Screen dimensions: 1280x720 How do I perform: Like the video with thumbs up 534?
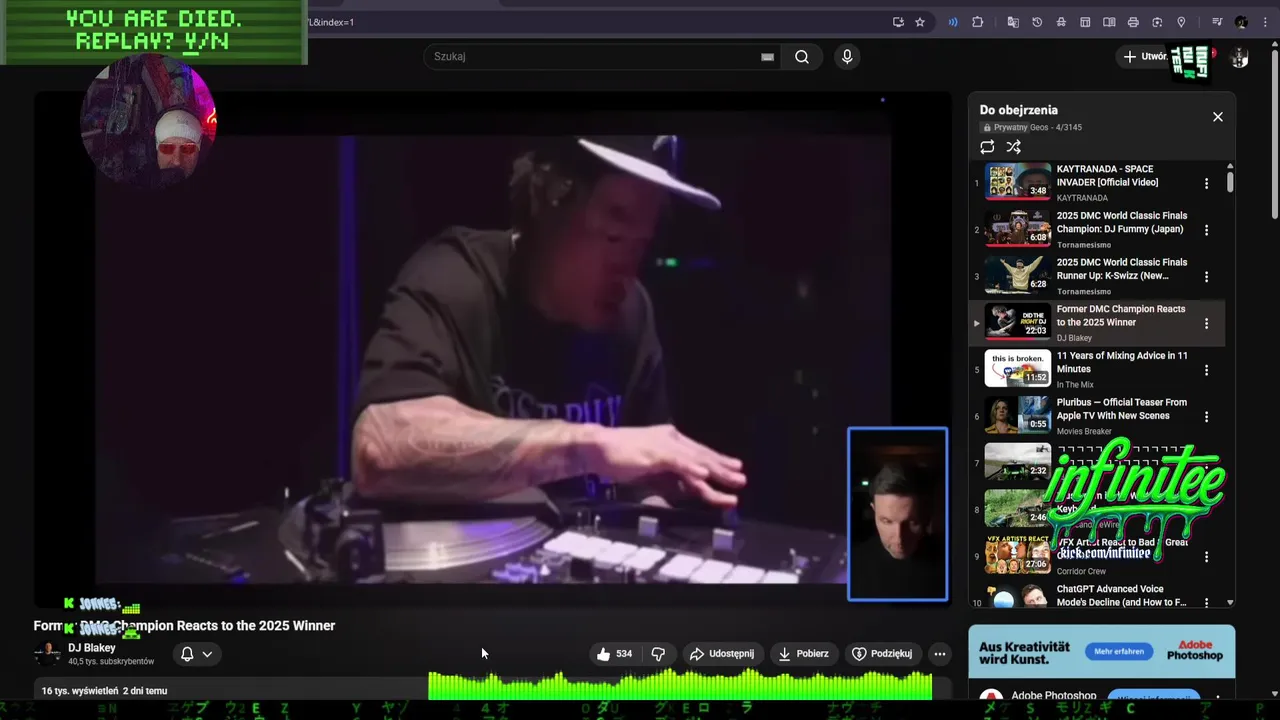click(614, 654)
